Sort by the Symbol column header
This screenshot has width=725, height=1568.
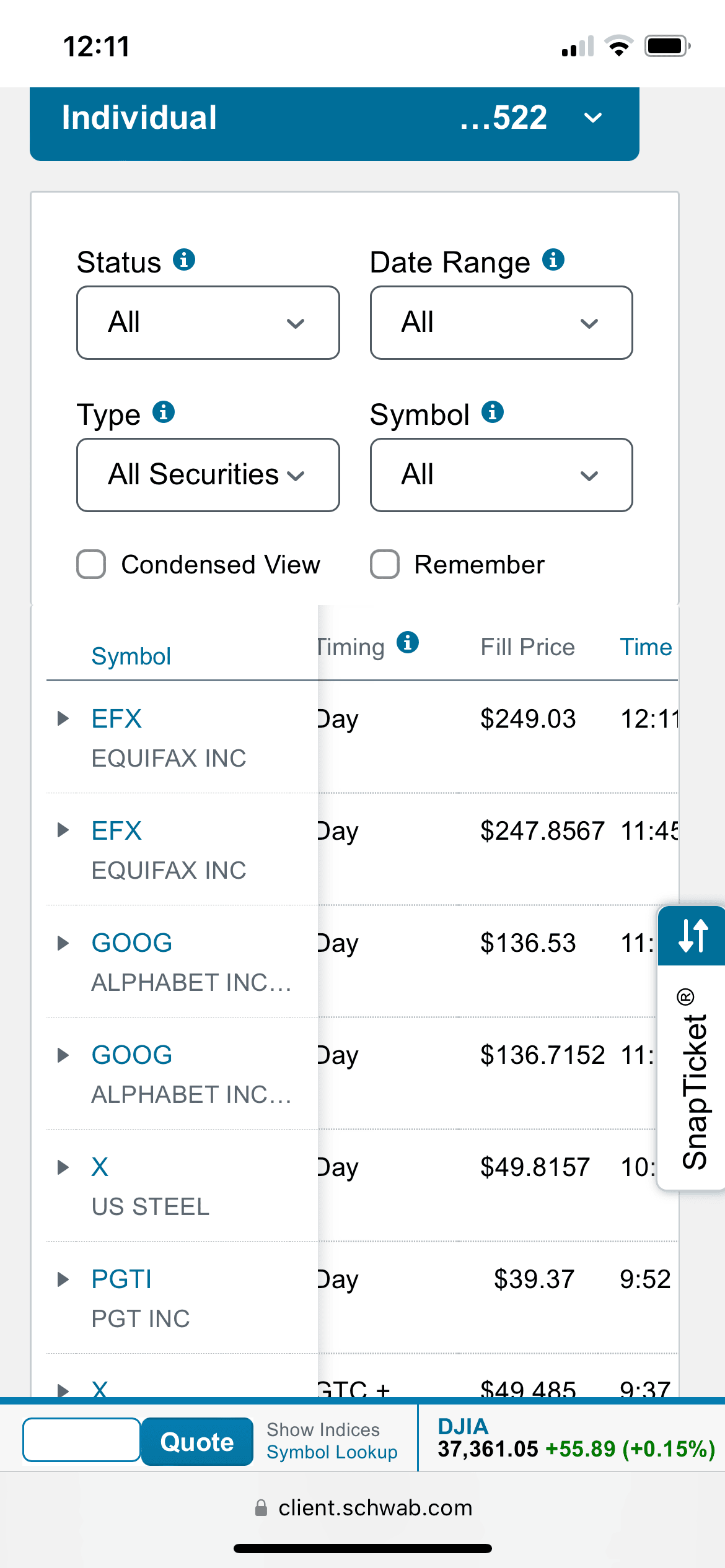[131, 656]
